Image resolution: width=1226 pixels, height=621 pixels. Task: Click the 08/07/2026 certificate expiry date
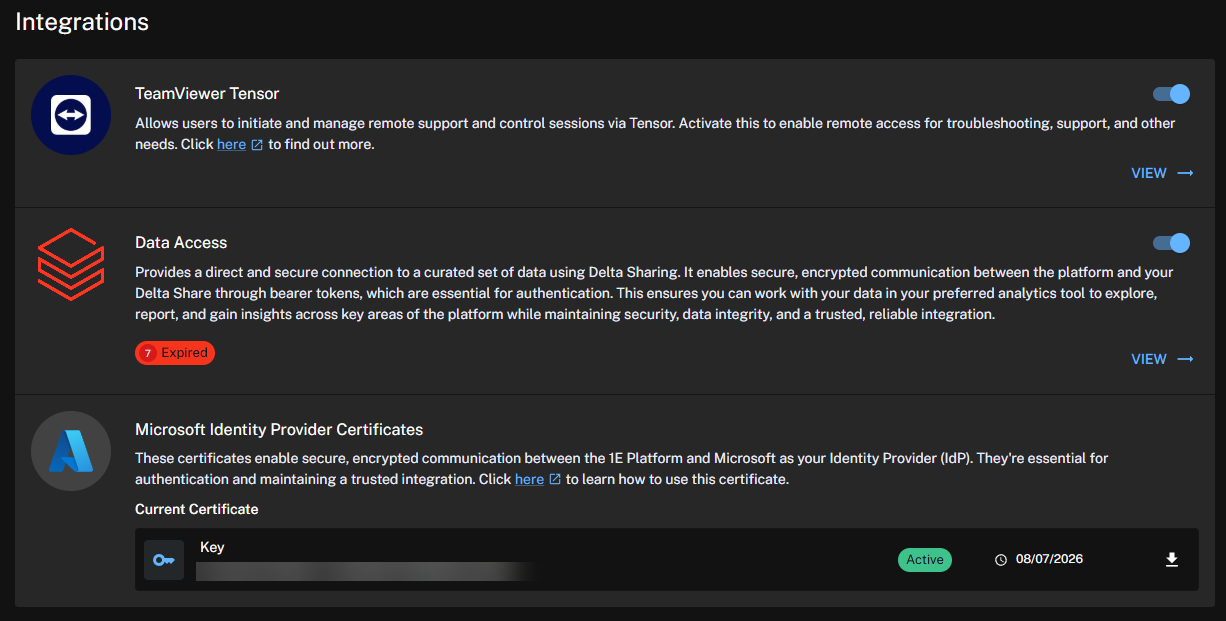(x=1049, y=559)
